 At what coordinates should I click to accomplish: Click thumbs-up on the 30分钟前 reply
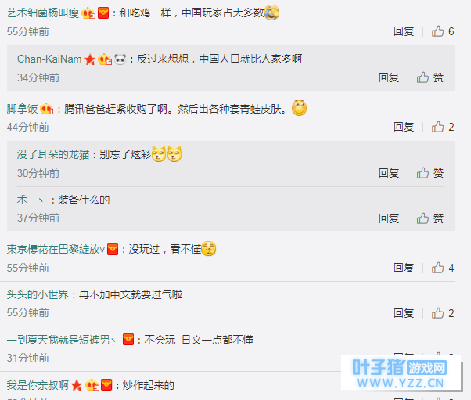(x=430, y=173)
